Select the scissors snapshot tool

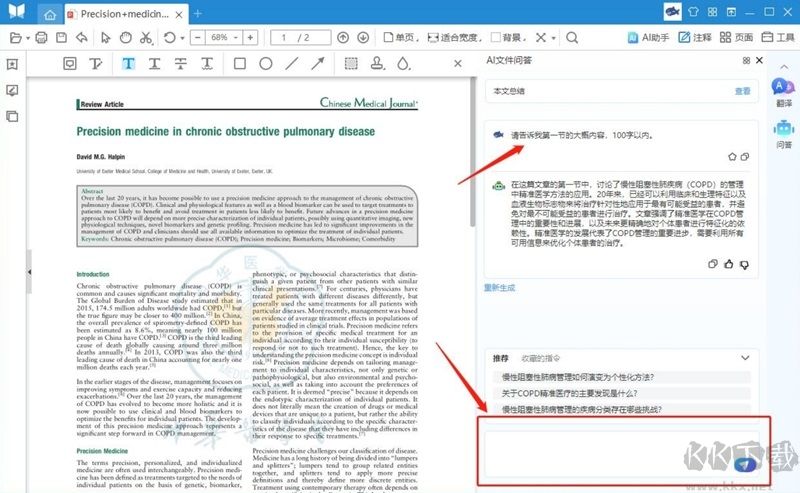click(x=146, y=37)
